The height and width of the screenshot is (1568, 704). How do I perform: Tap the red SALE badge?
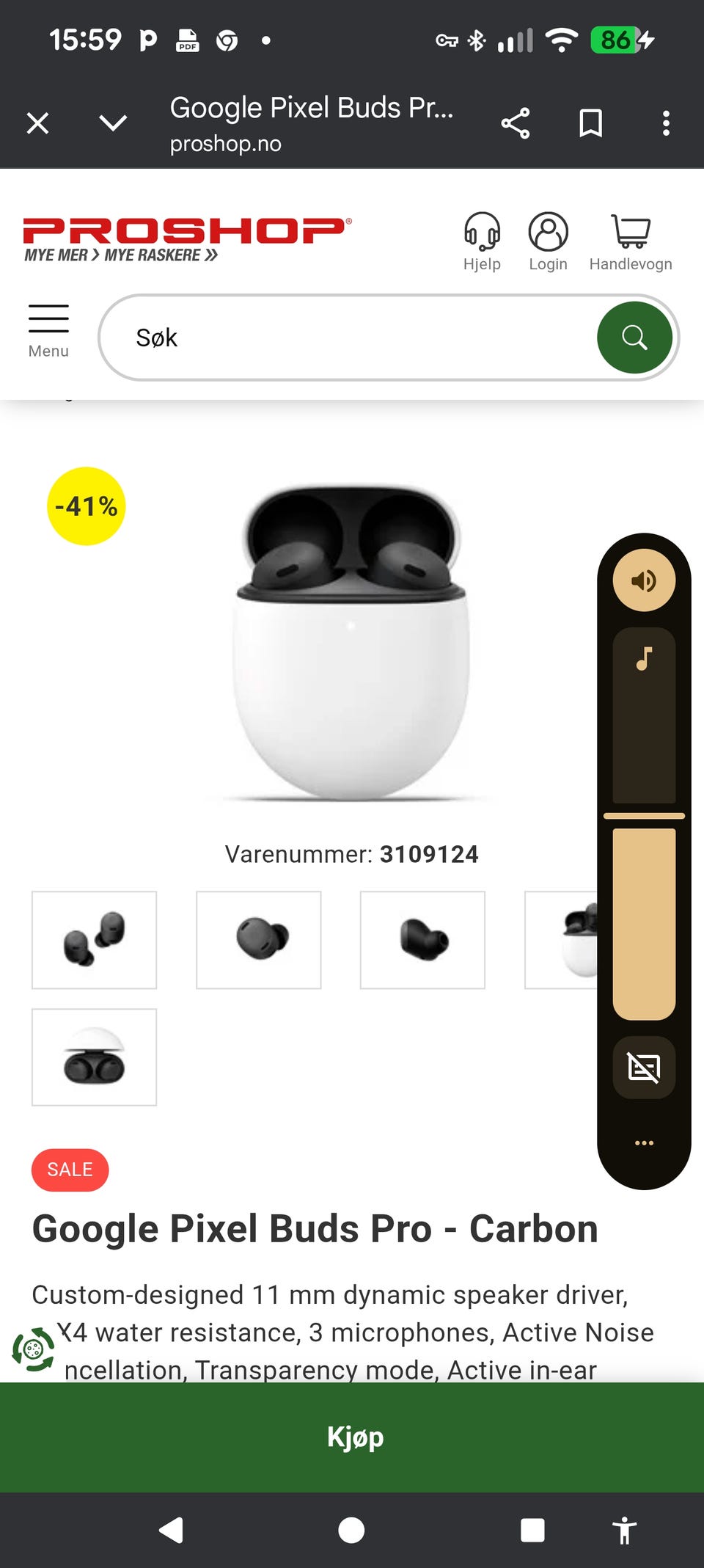(70, 1170)
